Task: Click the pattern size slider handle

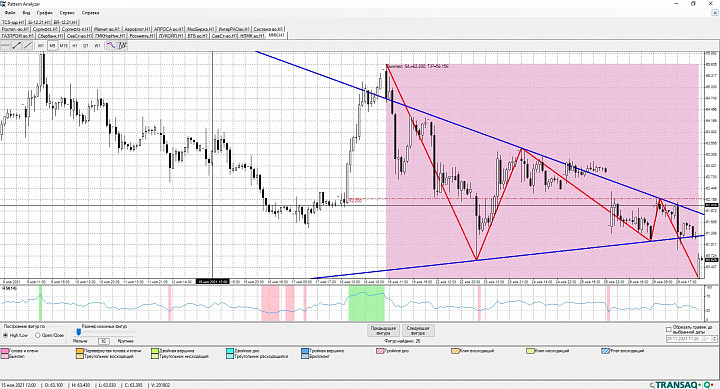Action: [79, 332]
